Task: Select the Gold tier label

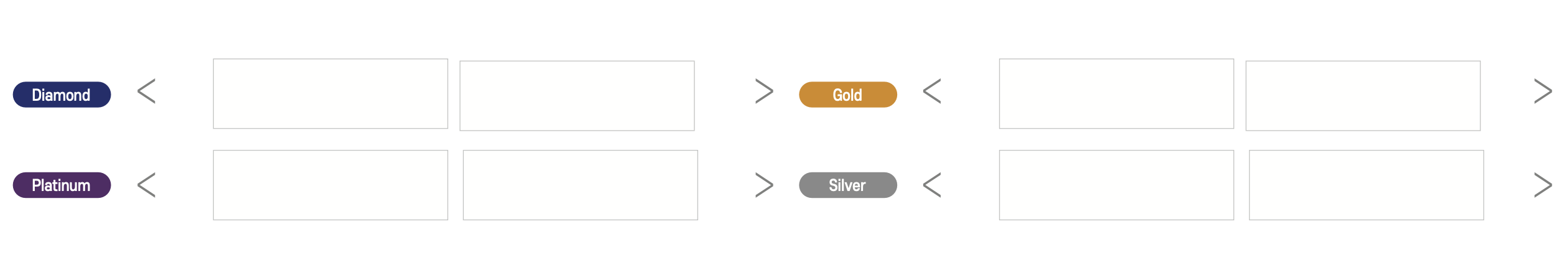Action: pos(847,95)
